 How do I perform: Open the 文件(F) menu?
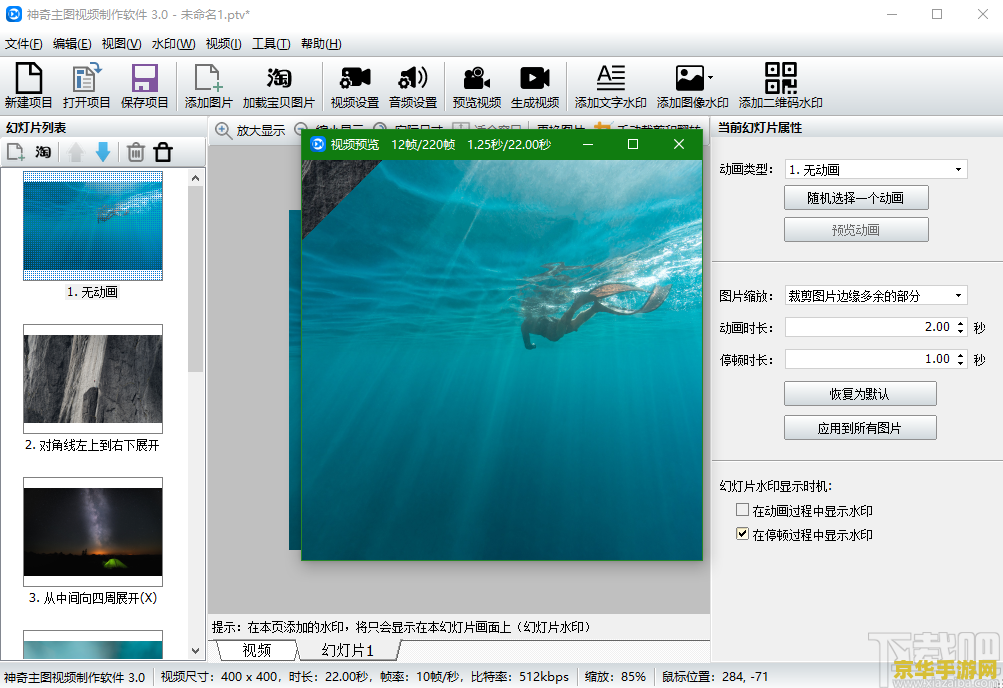(24, 43)
